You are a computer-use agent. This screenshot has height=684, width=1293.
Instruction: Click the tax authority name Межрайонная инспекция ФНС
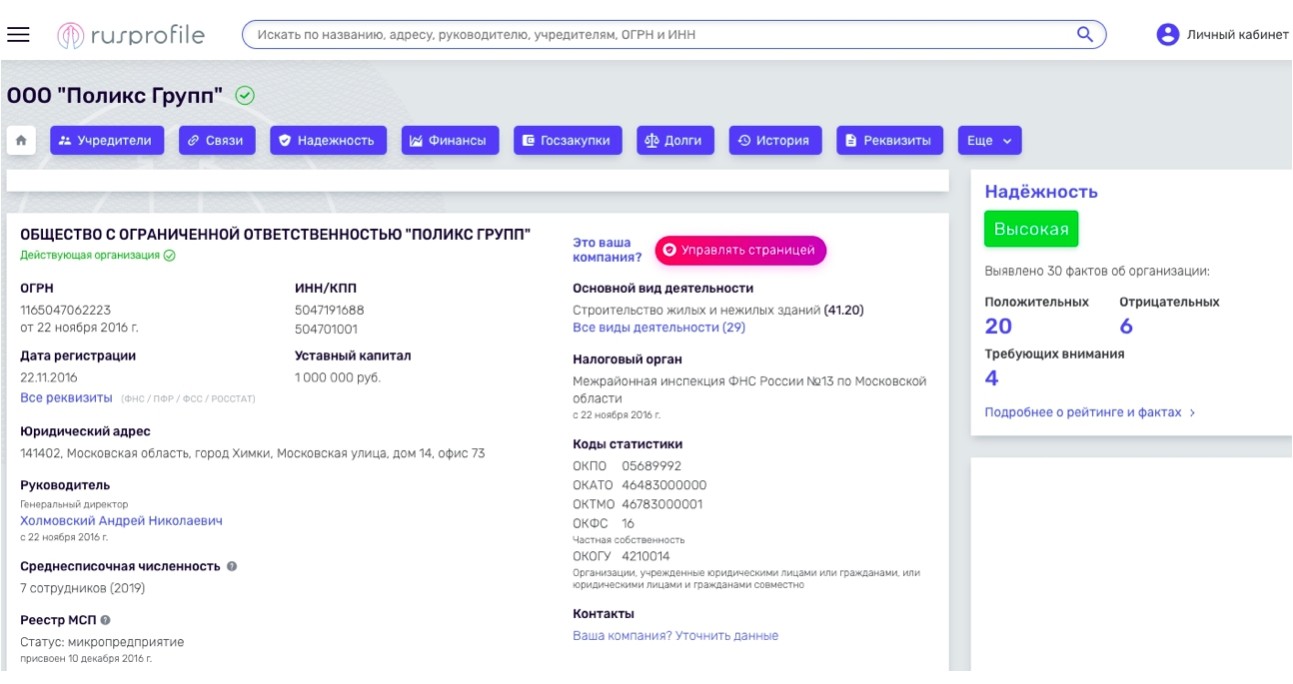pyautogui.click(x=750, y=389)
